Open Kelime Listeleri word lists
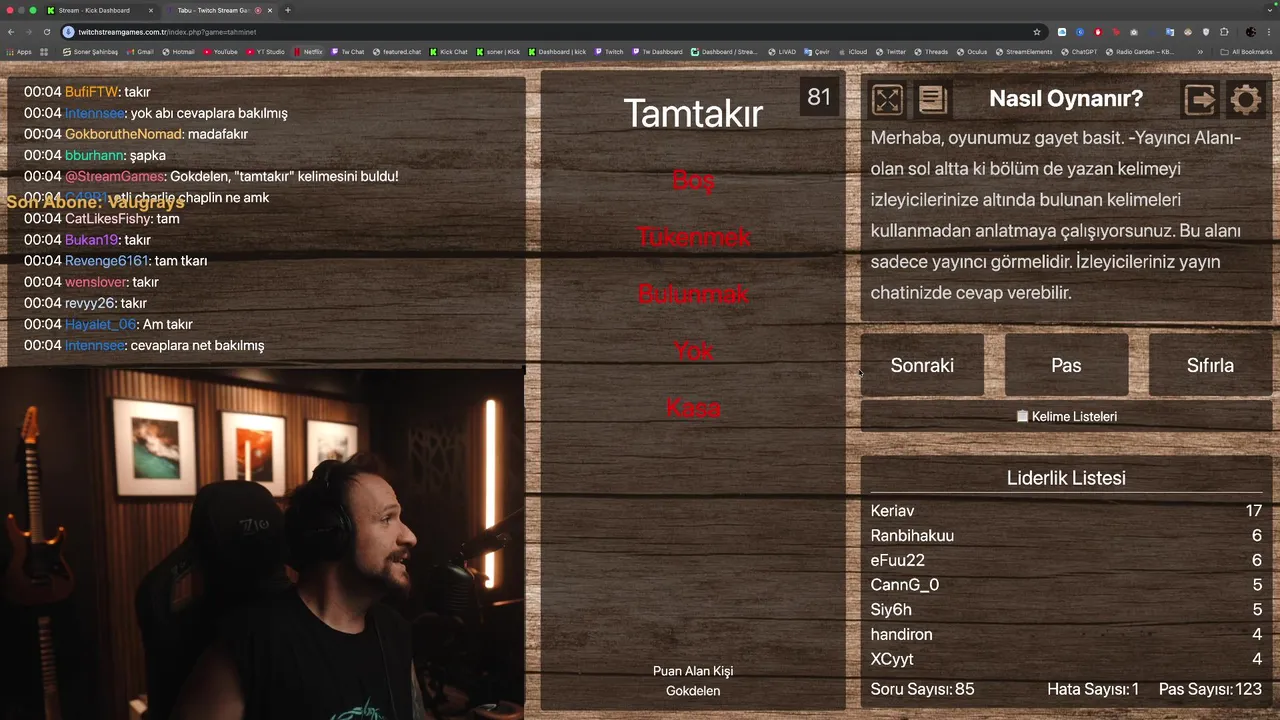Screen dimensions: 1280x720 (x=1066, y=416)
